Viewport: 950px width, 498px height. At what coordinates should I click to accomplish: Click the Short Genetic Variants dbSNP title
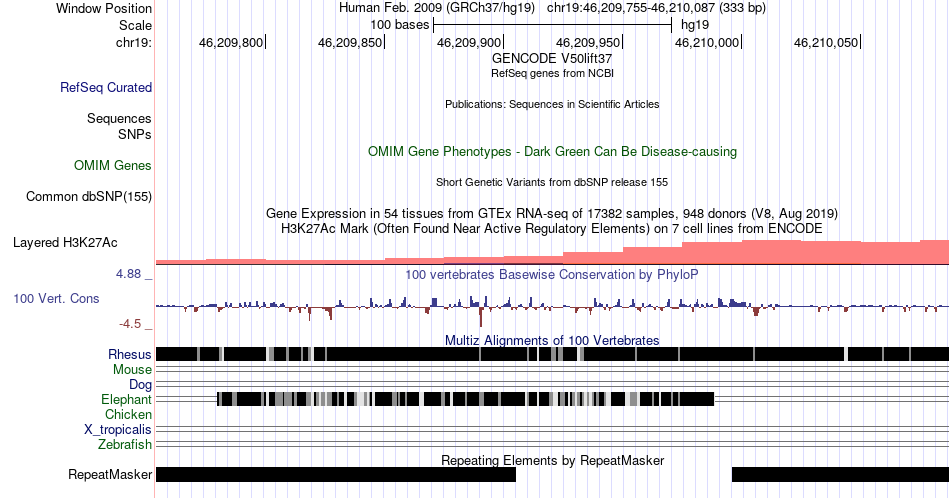[x=552, y=182]
